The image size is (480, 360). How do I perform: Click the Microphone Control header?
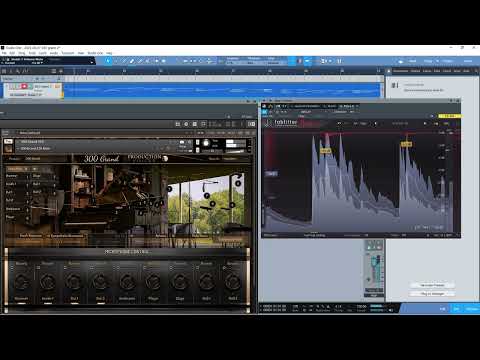pos(127,252)
